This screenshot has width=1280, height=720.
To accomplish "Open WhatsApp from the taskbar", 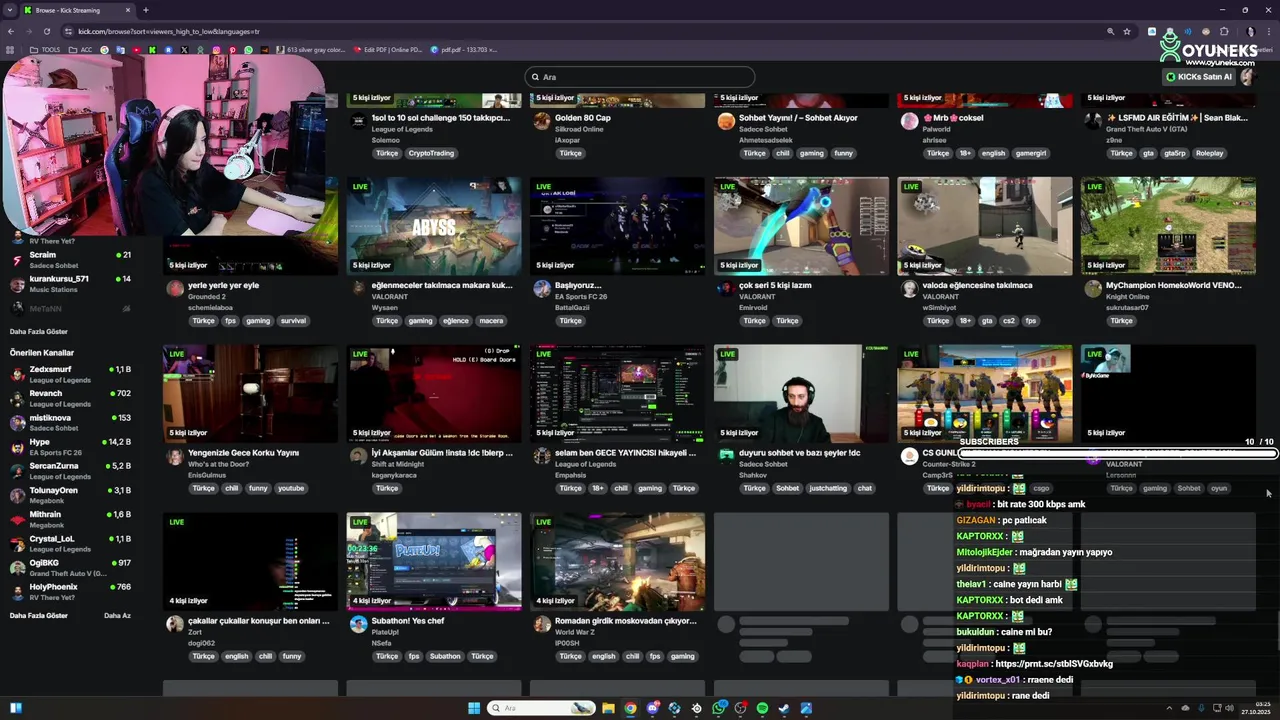I will (718, 708).
